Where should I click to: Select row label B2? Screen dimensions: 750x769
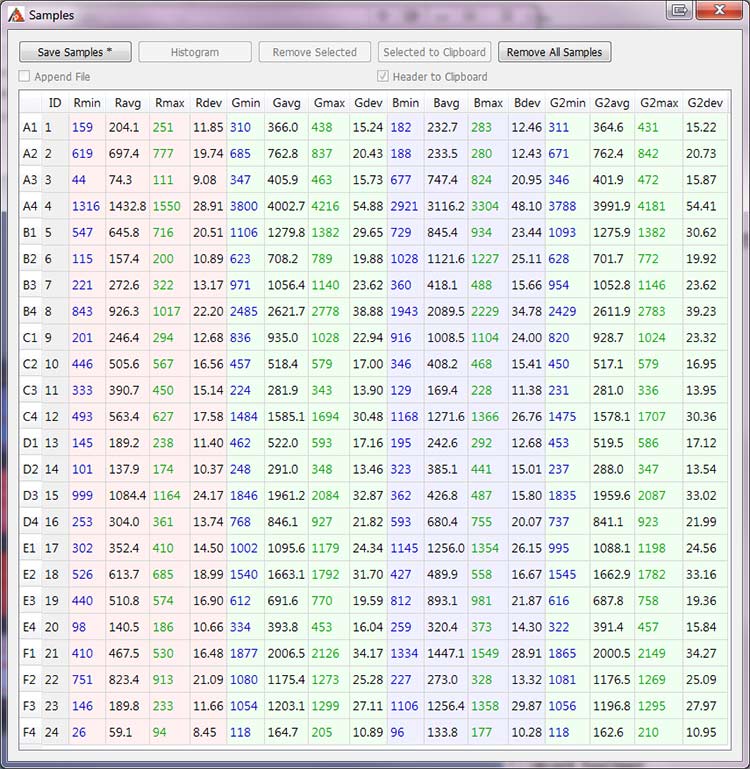[30, 259]
